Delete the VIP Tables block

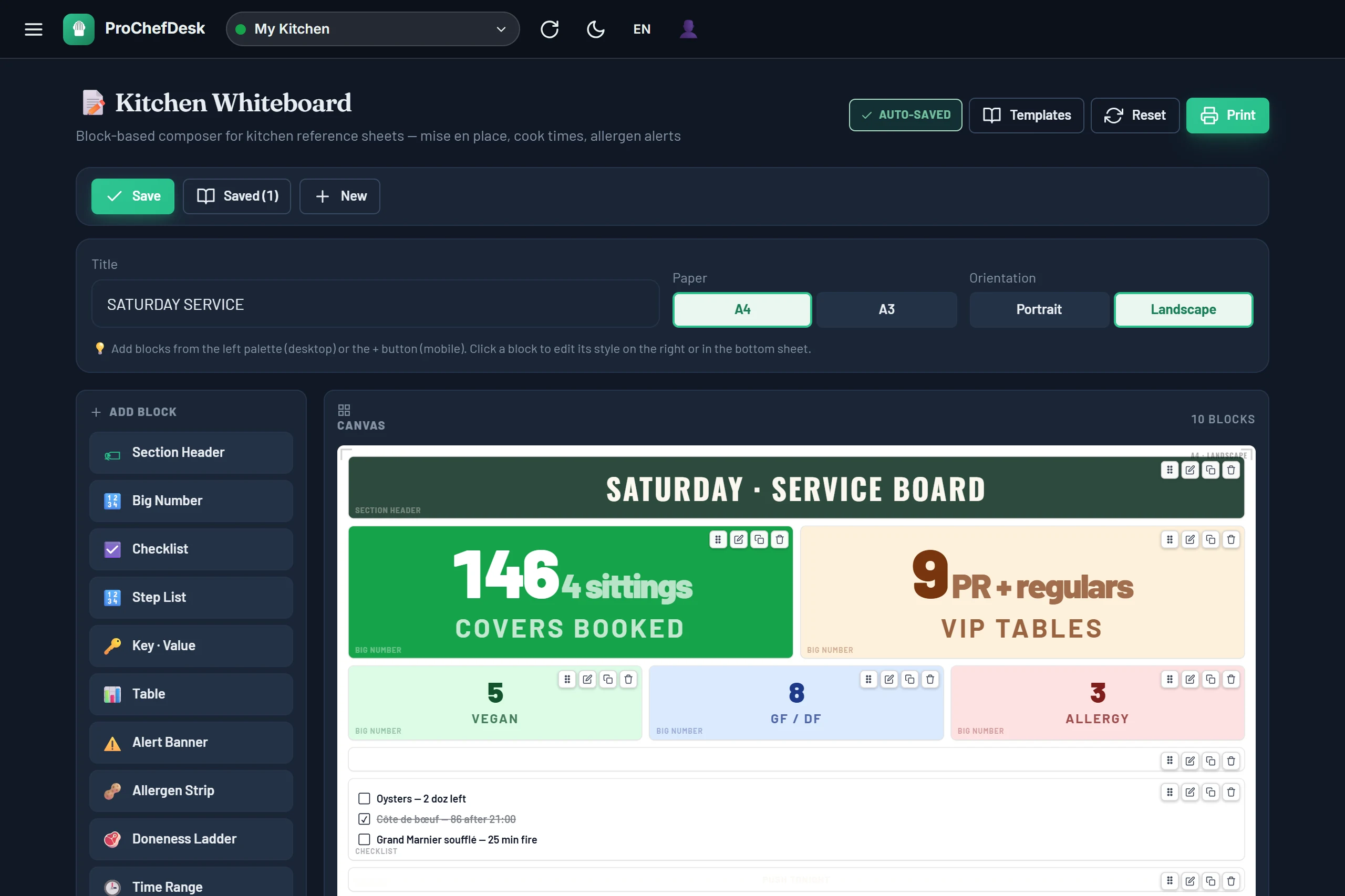click(1231, 539)
